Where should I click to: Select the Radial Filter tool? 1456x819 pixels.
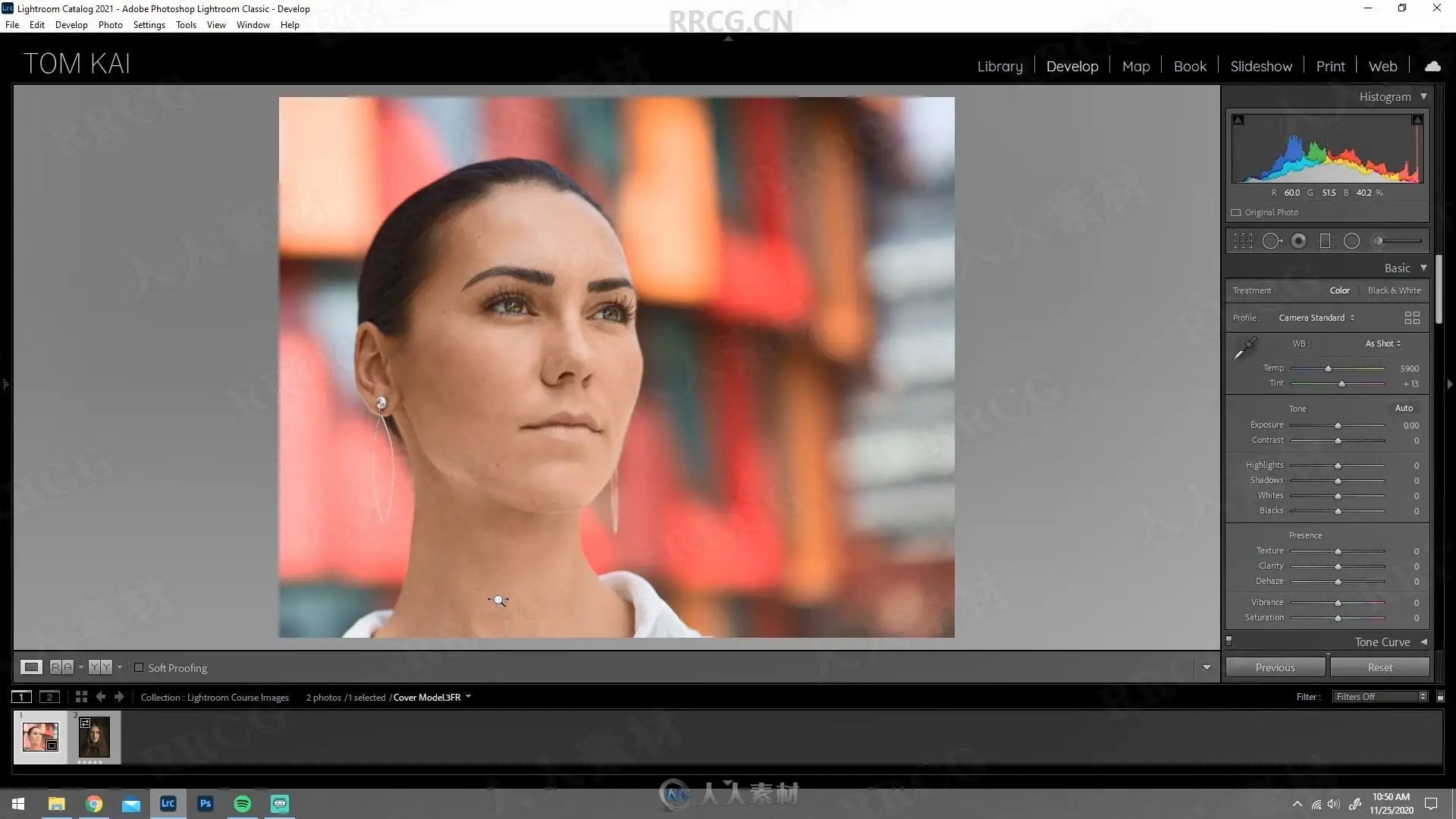point(1351,241)
